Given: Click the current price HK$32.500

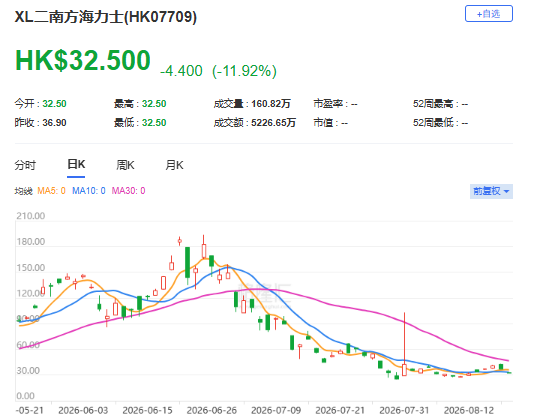Looking at the screenshot, I should [83, 60].
